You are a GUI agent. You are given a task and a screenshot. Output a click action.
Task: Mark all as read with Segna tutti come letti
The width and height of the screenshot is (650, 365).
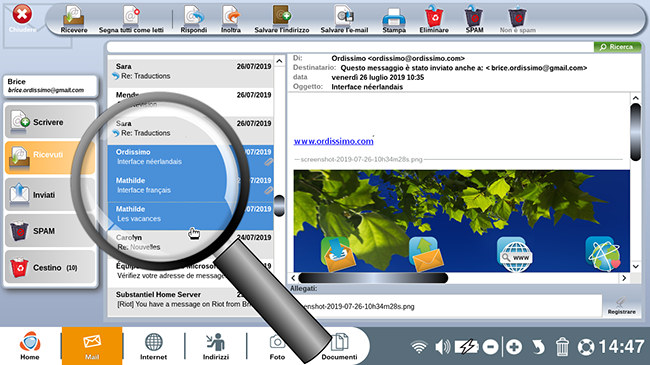(x=131, y=19)
